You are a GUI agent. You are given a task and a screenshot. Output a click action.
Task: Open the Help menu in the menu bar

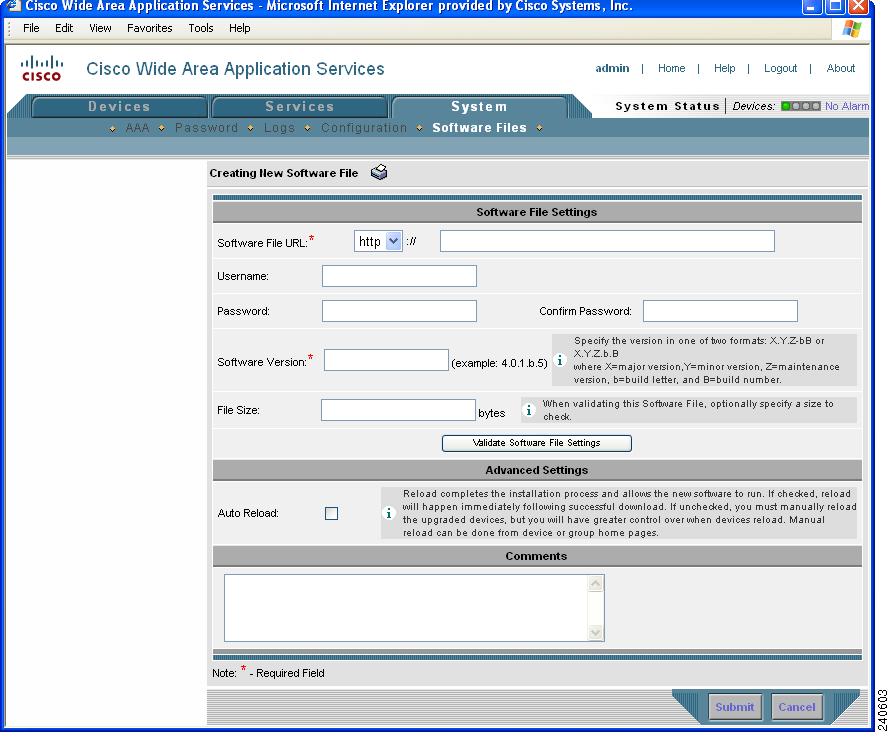tap(240, 28)
